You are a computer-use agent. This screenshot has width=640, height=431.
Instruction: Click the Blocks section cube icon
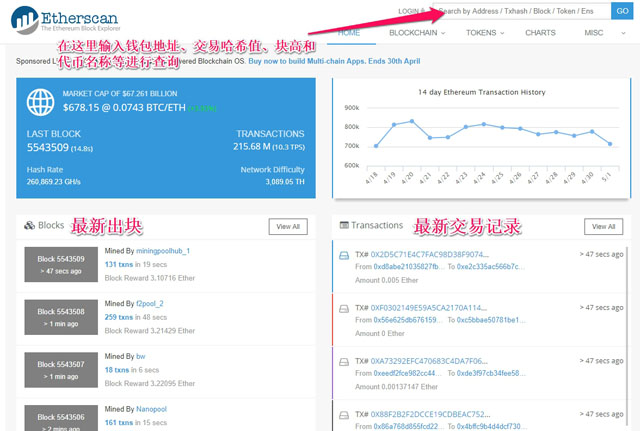(29, 225)
